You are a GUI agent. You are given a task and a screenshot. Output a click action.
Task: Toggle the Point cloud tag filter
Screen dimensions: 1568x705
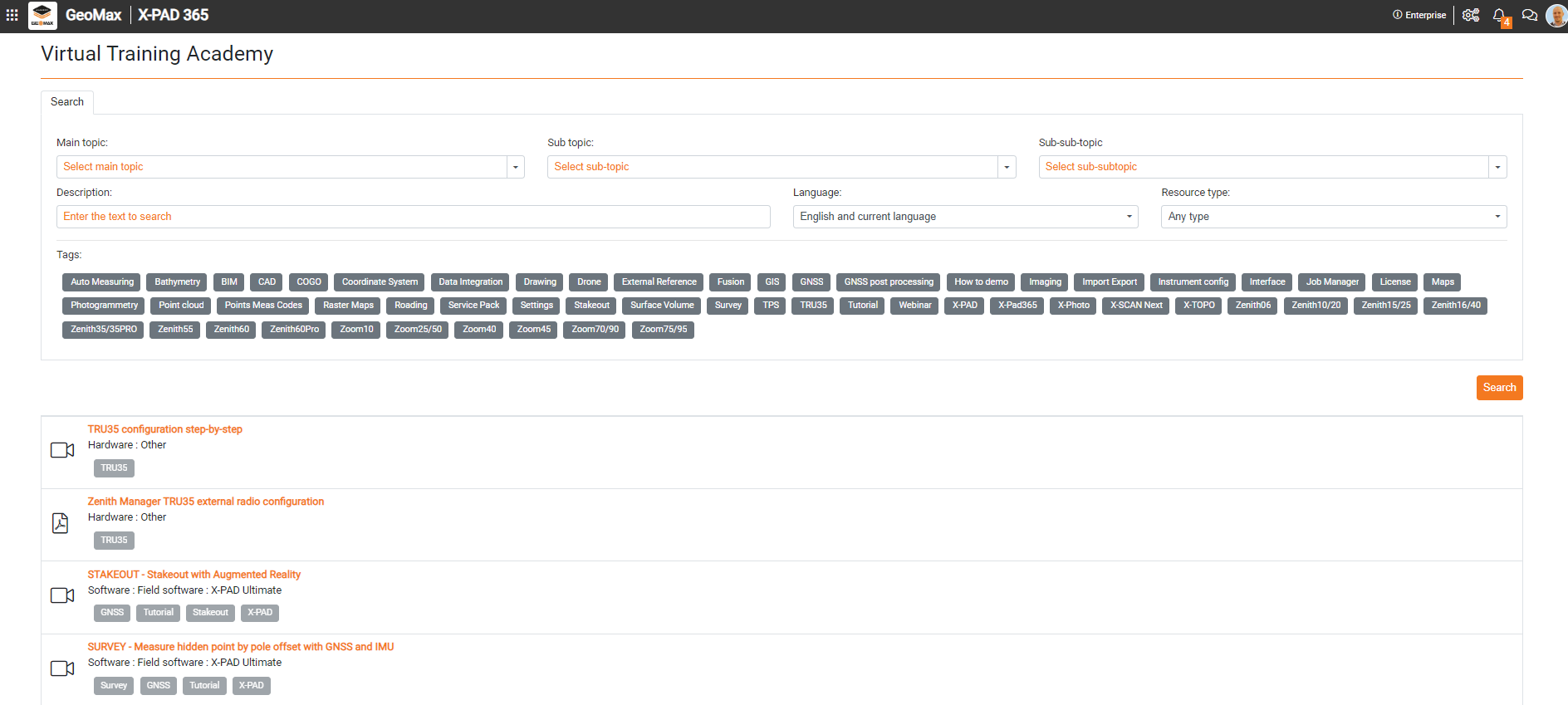click(181, 306)
